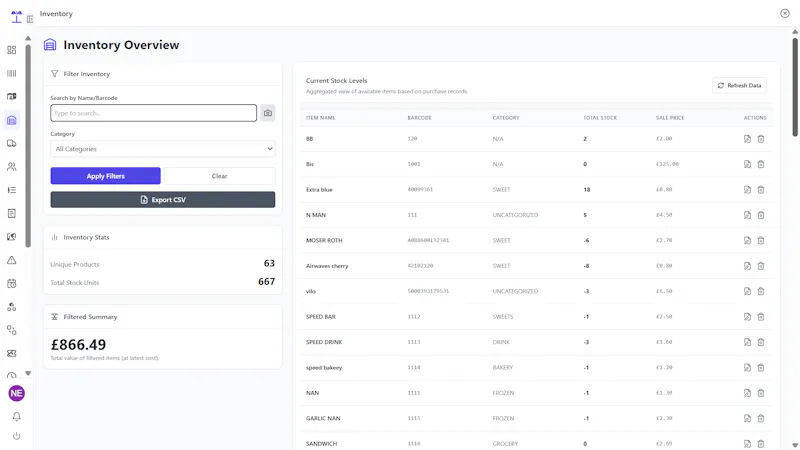Click the SALE PRICE column header
Viewport: 800px width, 450px height.
670,118
